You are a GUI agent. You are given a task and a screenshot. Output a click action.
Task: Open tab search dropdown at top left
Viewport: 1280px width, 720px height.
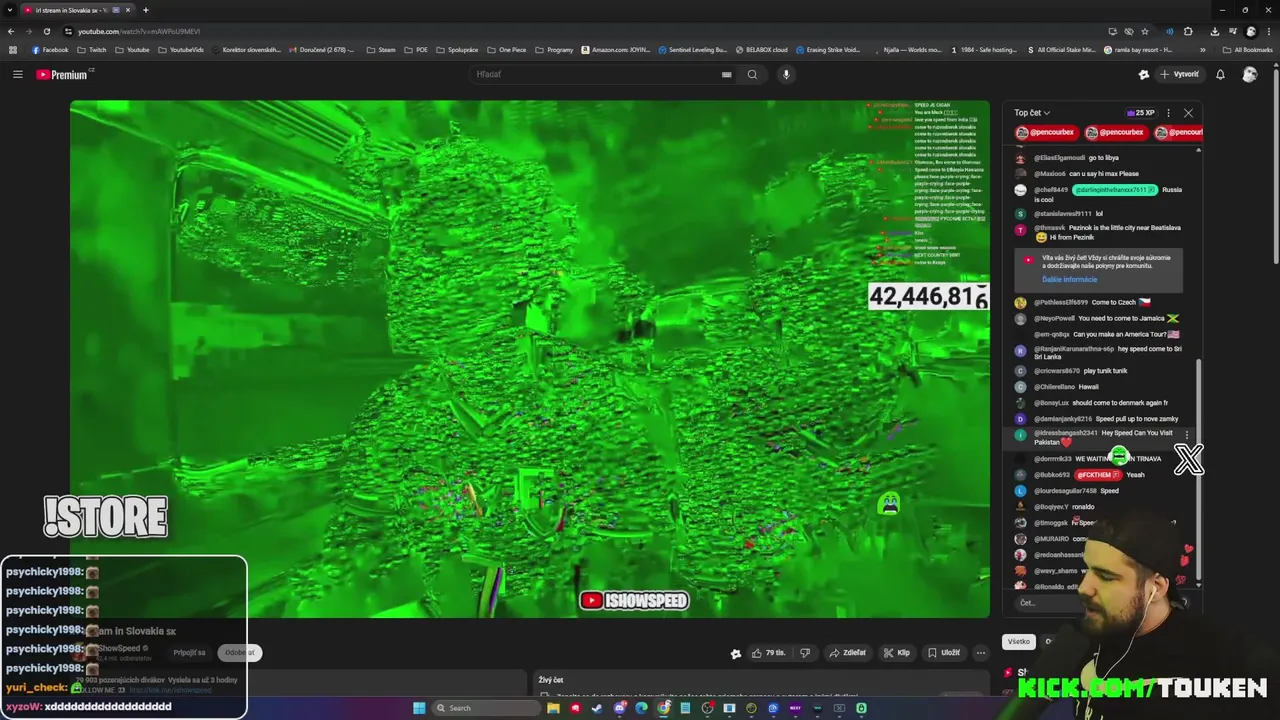(x=10, y=10)
